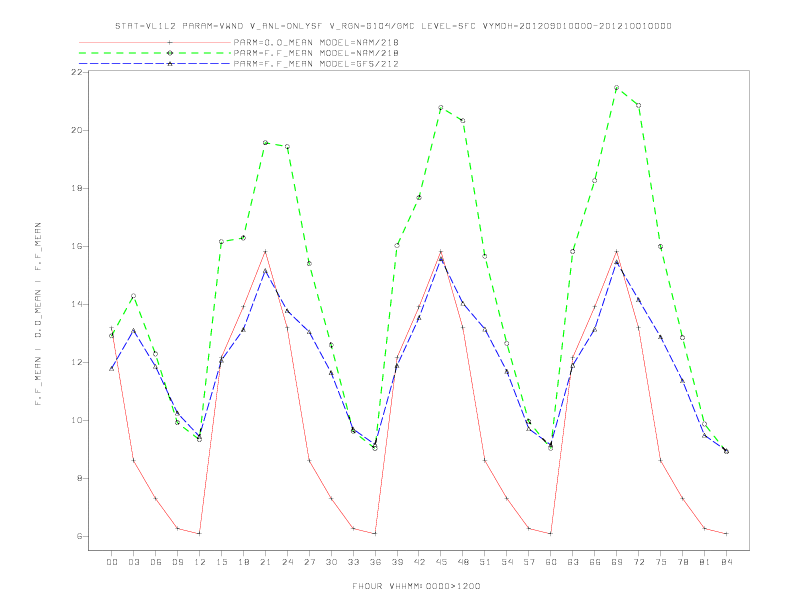Click x-axis forecast hour label 18
792x612 pixels.
point(243,562)
